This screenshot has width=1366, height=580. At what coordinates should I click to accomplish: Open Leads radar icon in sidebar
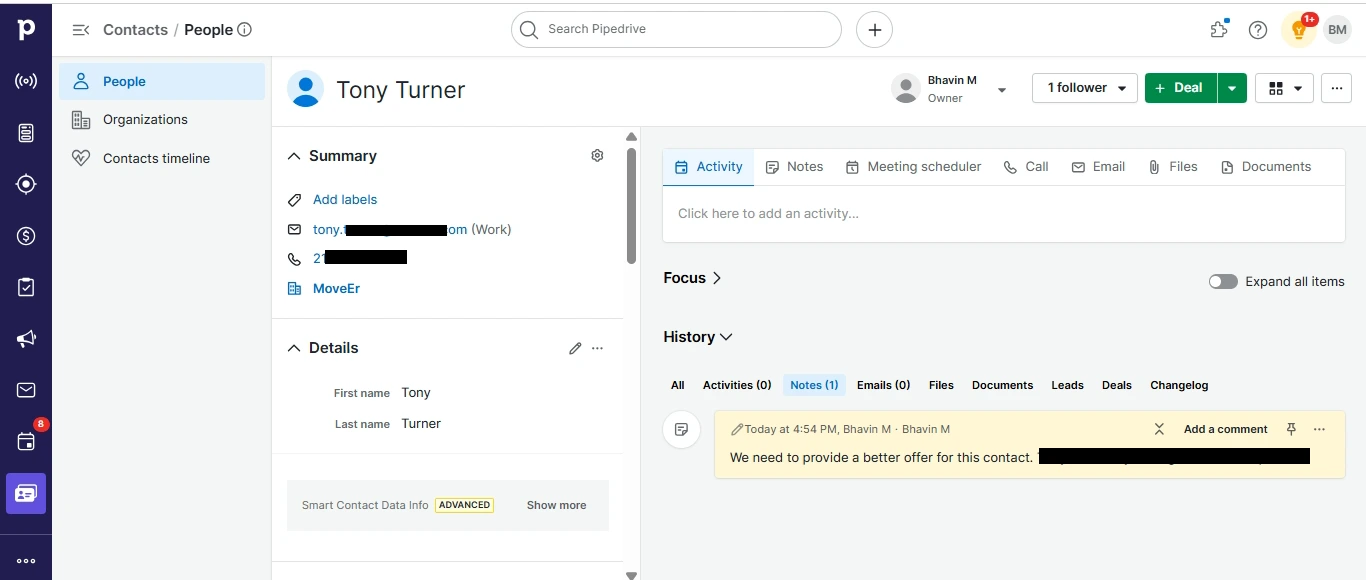click(x=26, y=81)
